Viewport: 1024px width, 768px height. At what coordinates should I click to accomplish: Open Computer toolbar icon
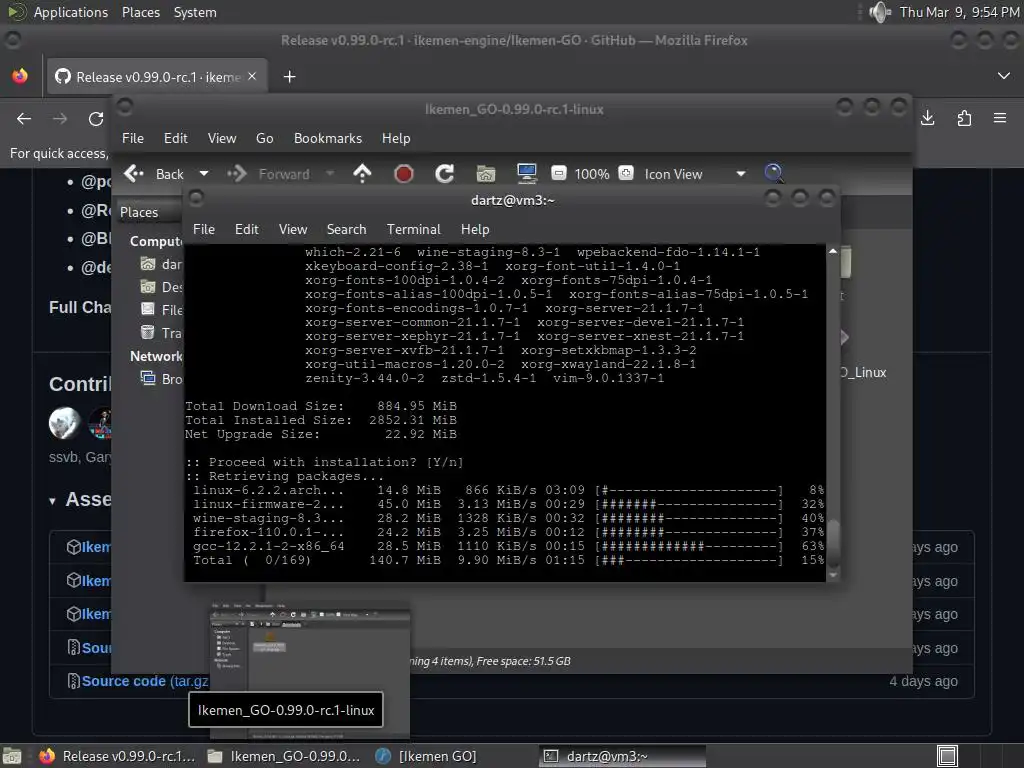[526, 174]
